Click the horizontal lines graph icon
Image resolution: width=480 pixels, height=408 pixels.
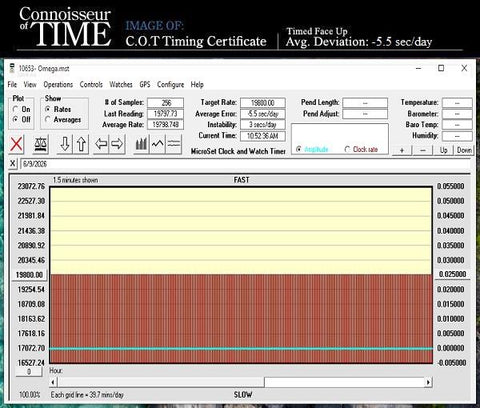tap(174, 144)
